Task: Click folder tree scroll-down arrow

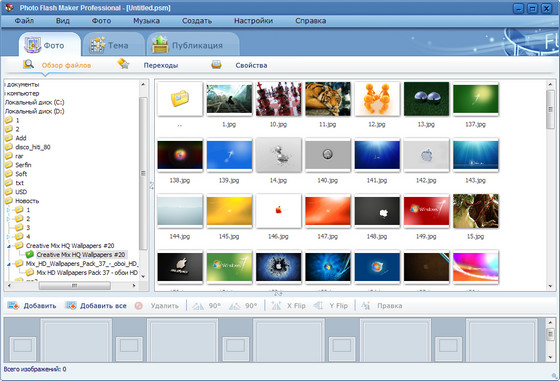Action: pos(143,276)
